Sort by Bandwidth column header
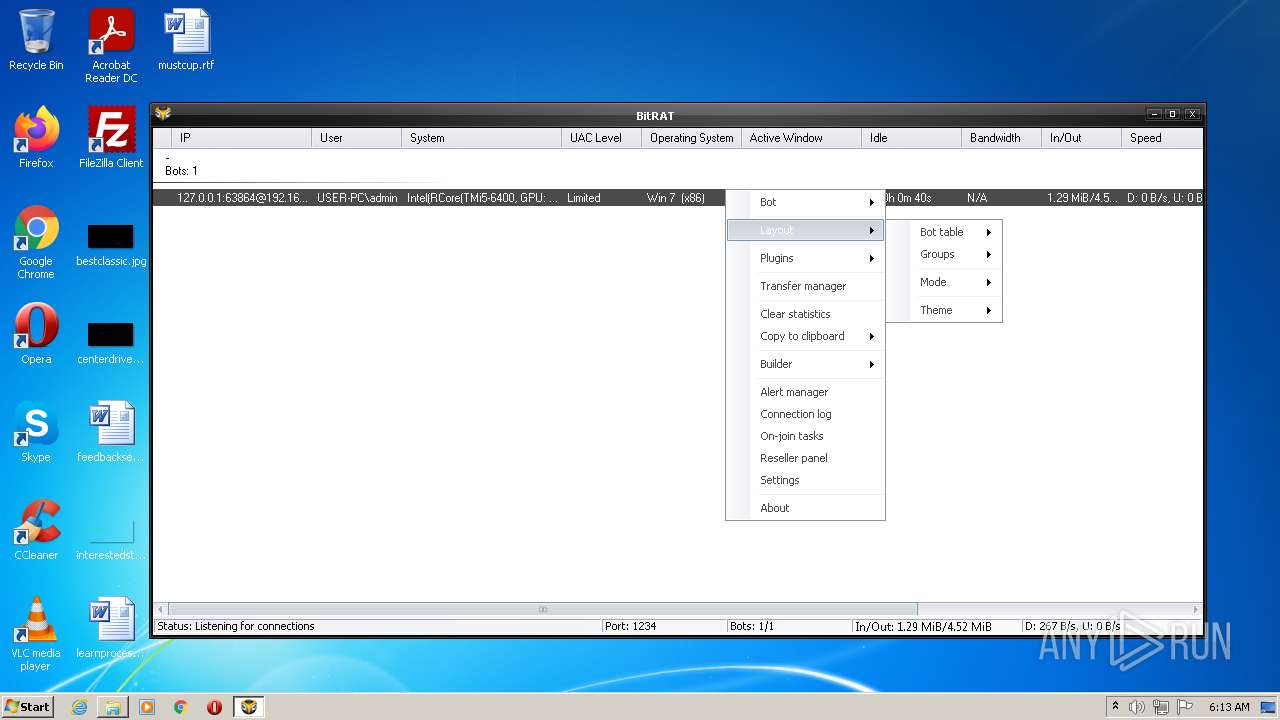1280x720 pixels. (1001, 138)
